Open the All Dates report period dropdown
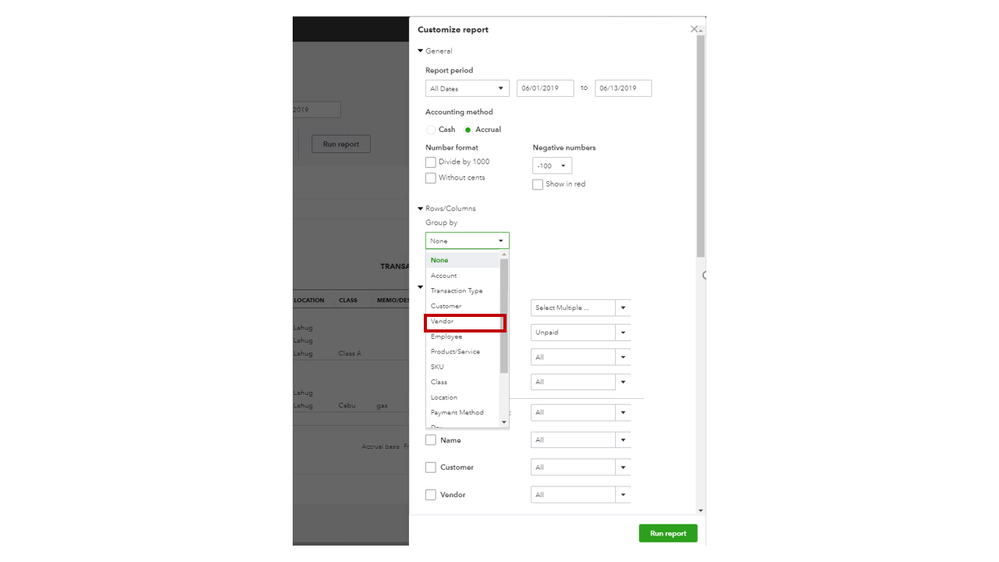999x562 pixels. [x=467, y=89]
